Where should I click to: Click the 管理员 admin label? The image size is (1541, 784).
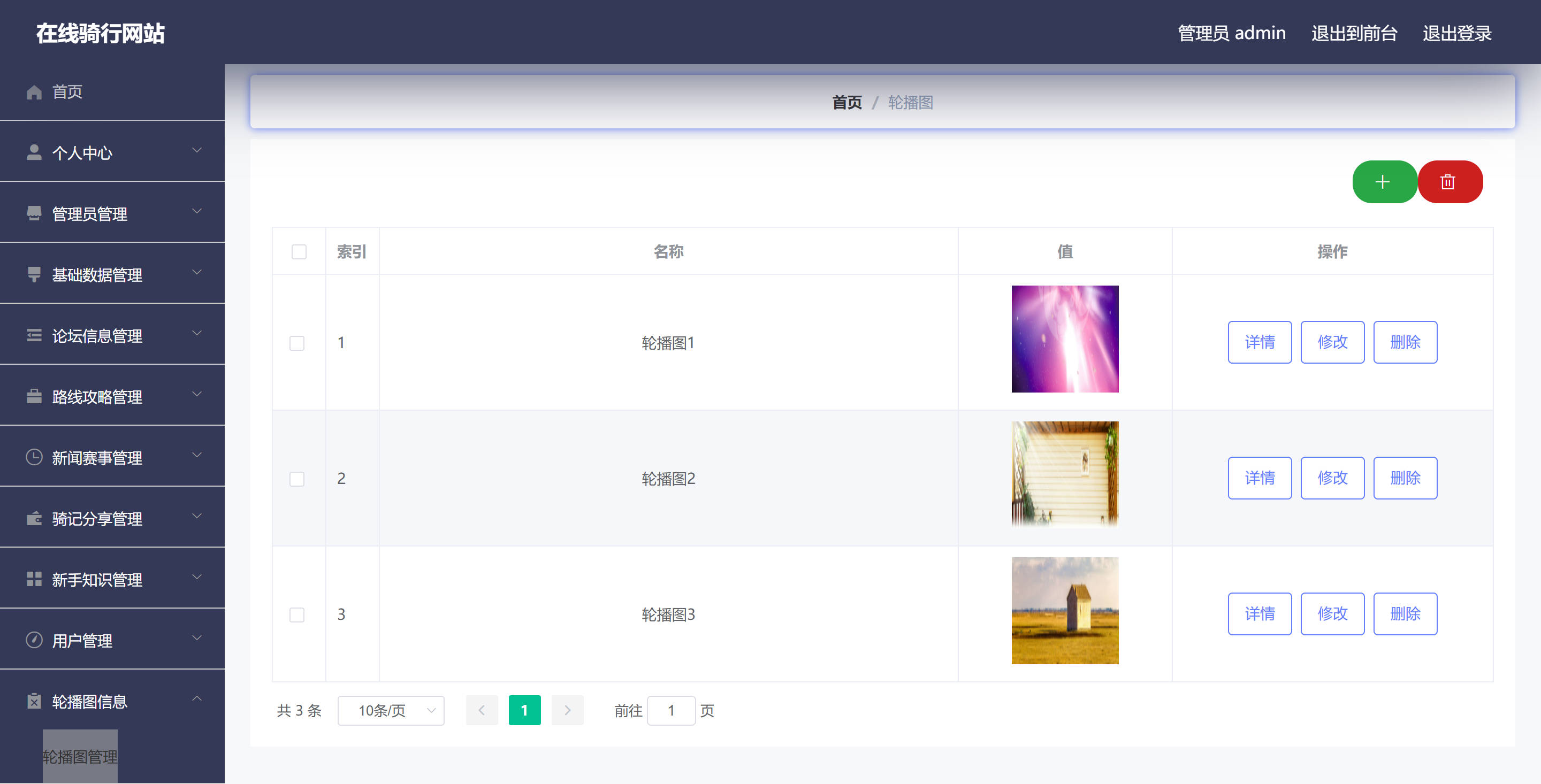click(x=1232, y=34)
